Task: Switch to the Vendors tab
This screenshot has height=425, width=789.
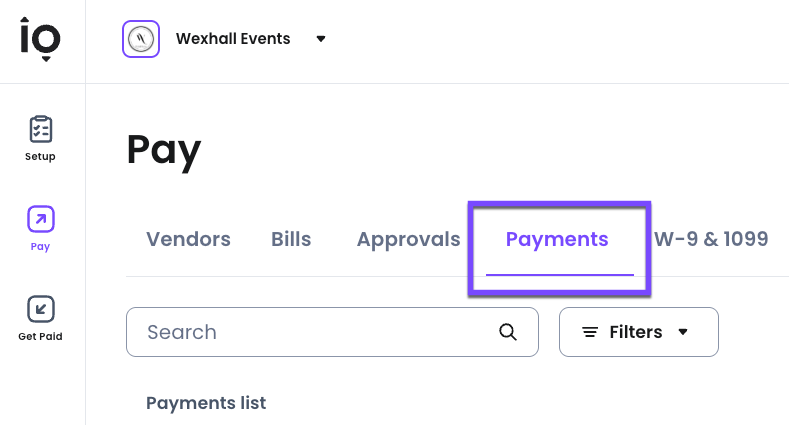Action: [188, 240]
